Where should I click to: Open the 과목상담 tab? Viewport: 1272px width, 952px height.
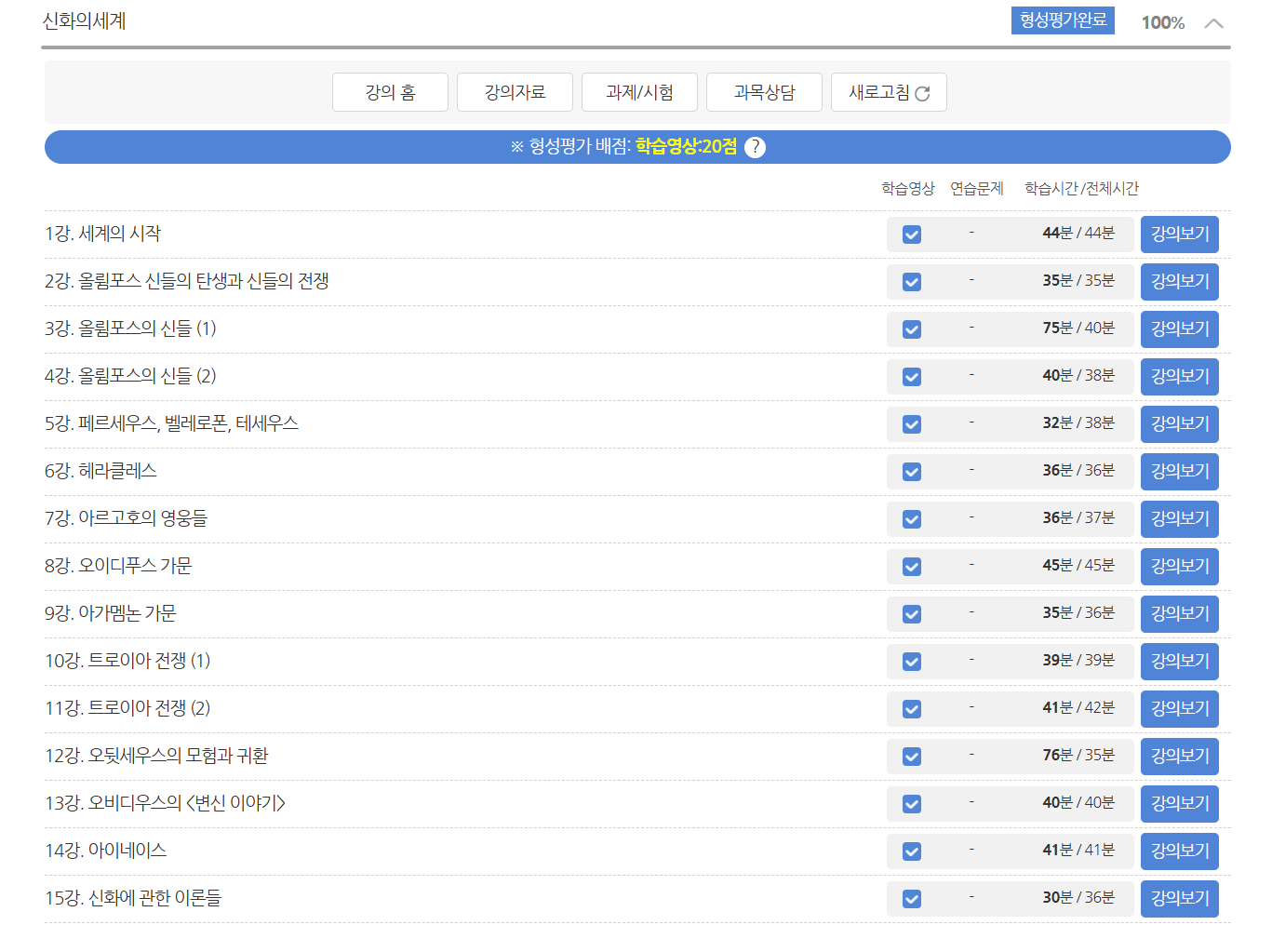click(764, 92)
